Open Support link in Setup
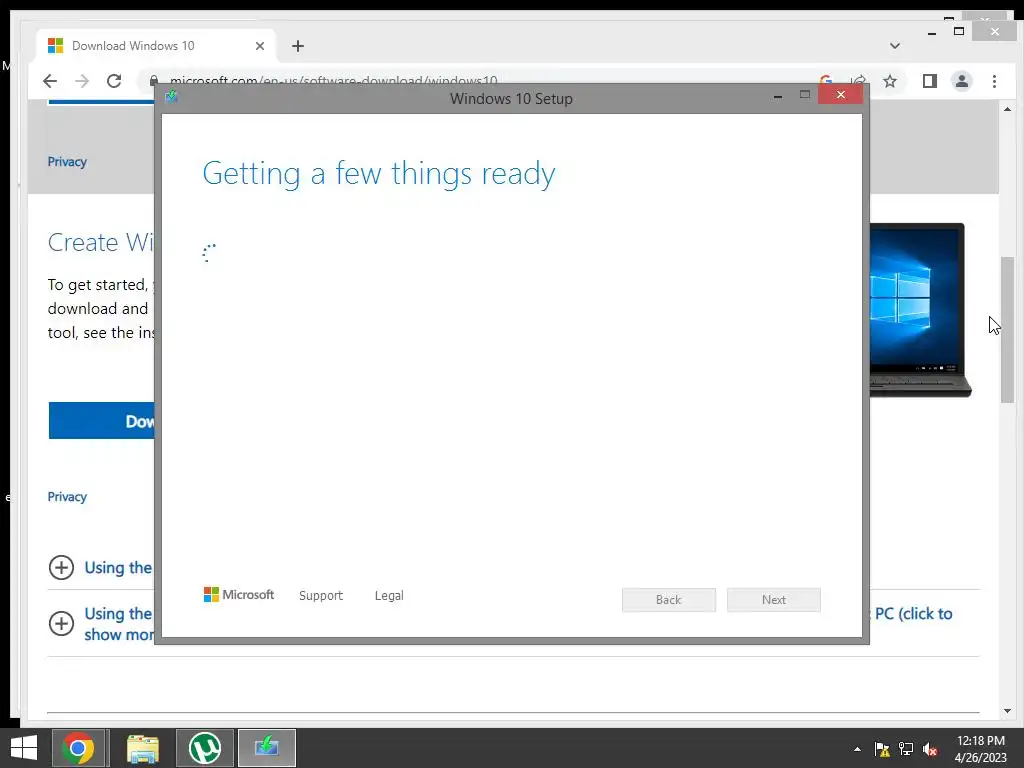Image resolution: width=1024 pixels, height=768 pixels. click(x=321, y=596)
